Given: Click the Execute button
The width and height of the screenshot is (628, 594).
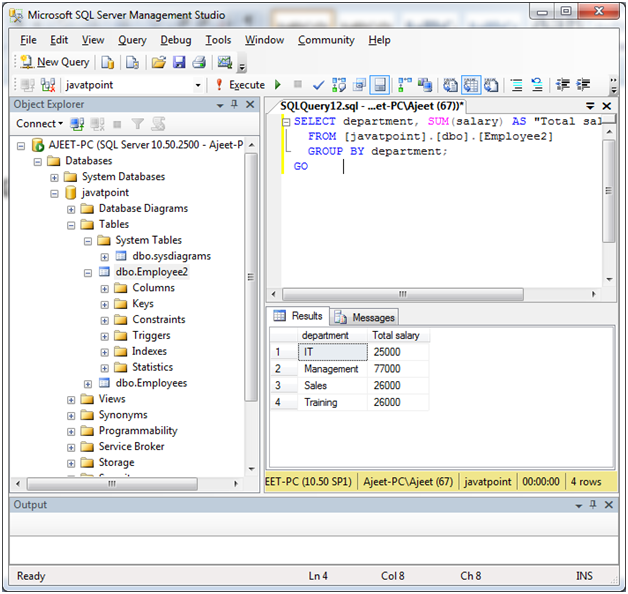Looking at the screenshot, I should [x=240, y=85].
